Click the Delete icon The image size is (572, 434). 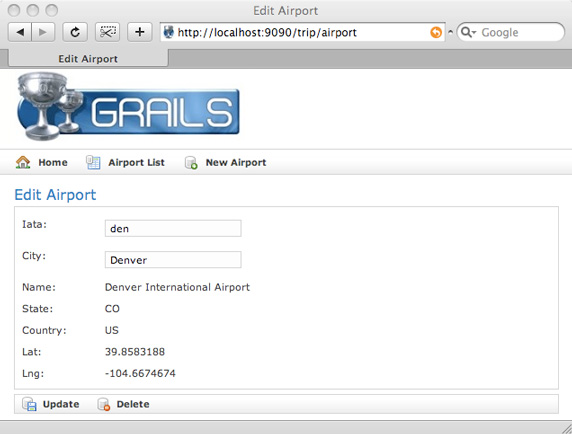pos(104,404)
